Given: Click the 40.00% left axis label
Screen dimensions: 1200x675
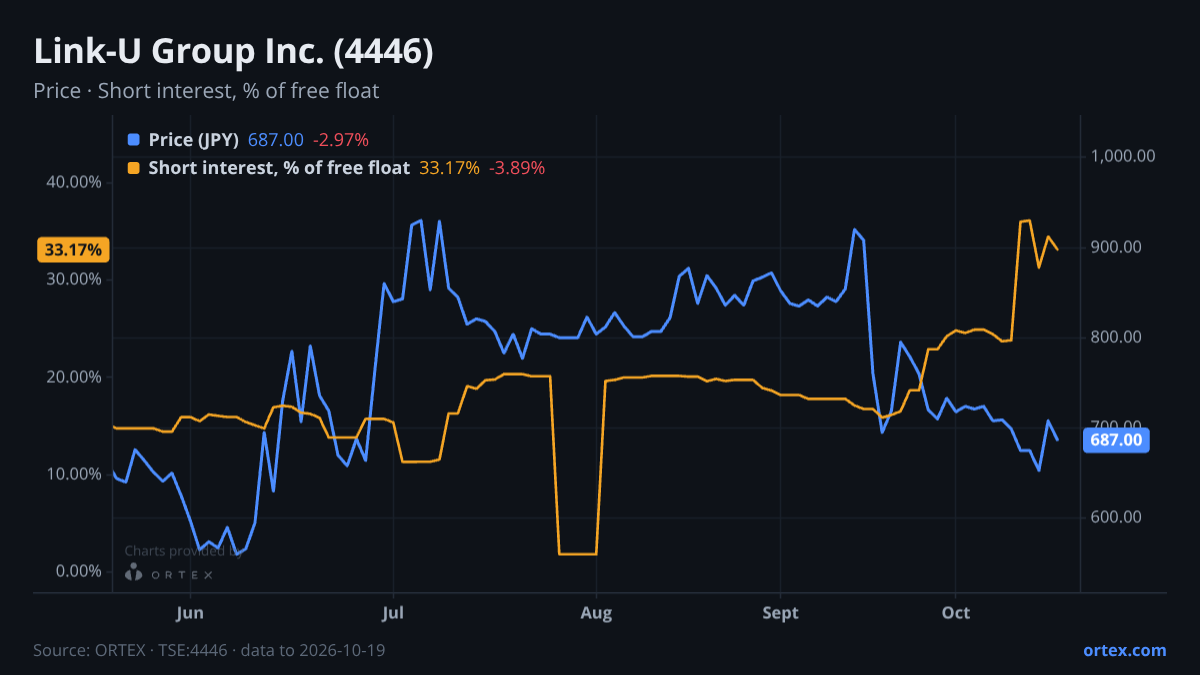Looking at the screenshot, I should (74, 182).
